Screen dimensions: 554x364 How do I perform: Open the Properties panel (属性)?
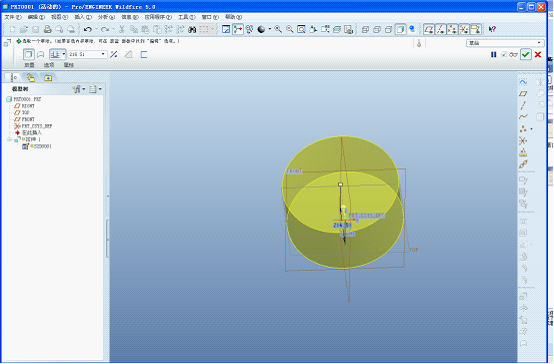(69, 65)
